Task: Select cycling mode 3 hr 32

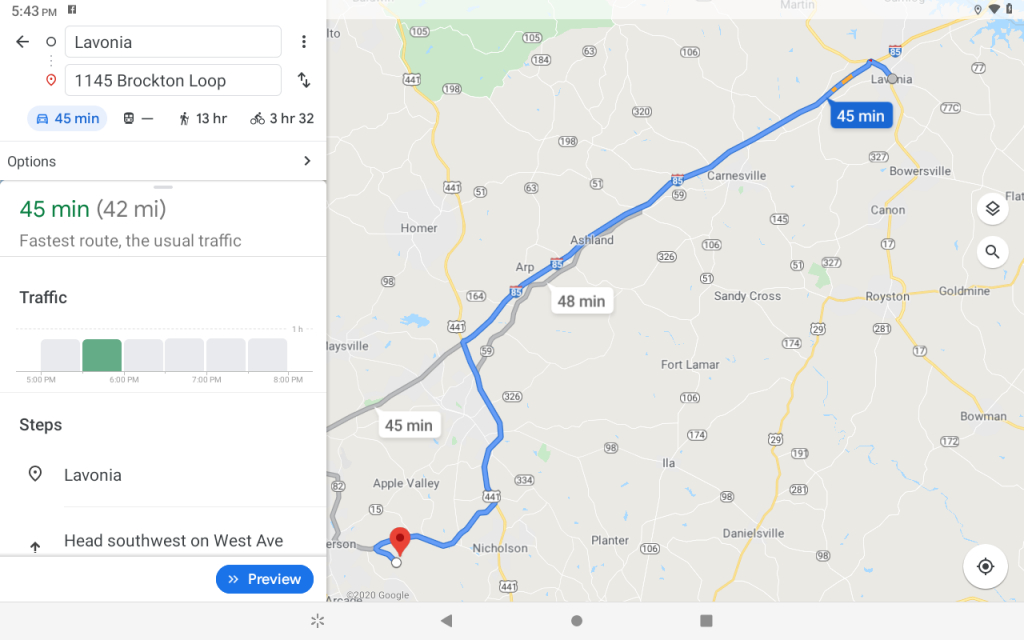Action: point(282,118)
